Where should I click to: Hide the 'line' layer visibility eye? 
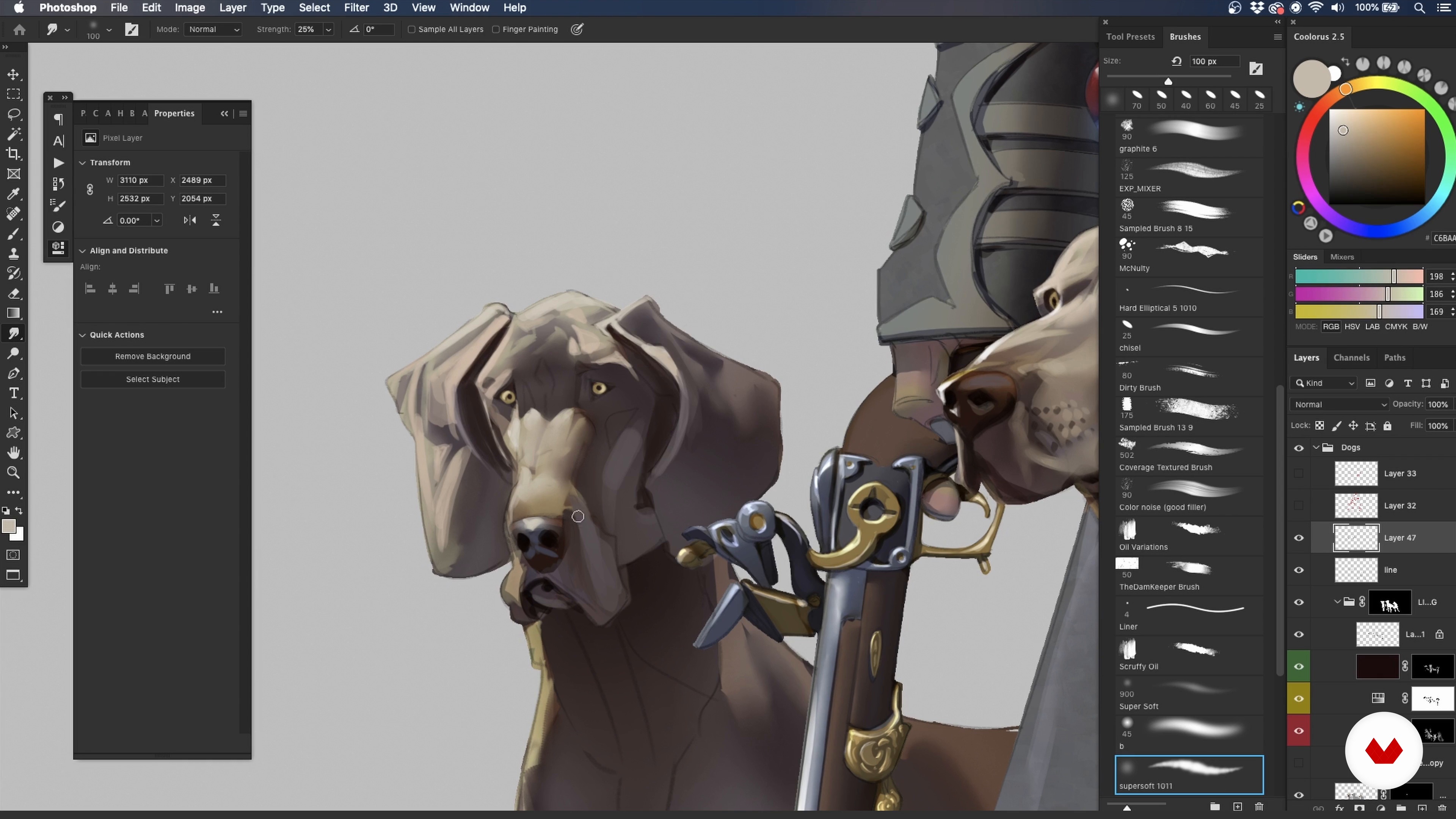[1299, 570]
